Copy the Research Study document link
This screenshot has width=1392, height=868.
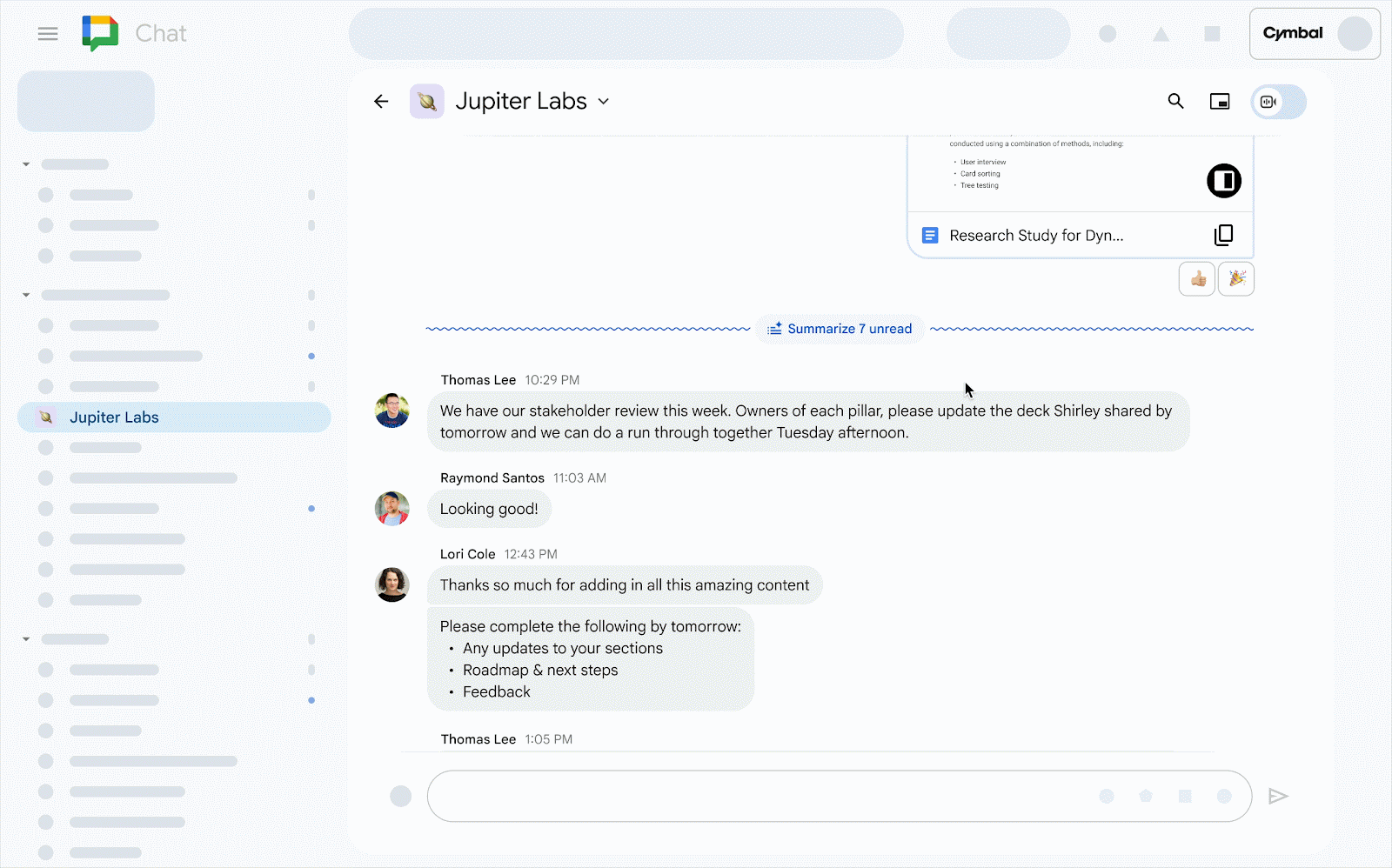tap(1223, 235)
